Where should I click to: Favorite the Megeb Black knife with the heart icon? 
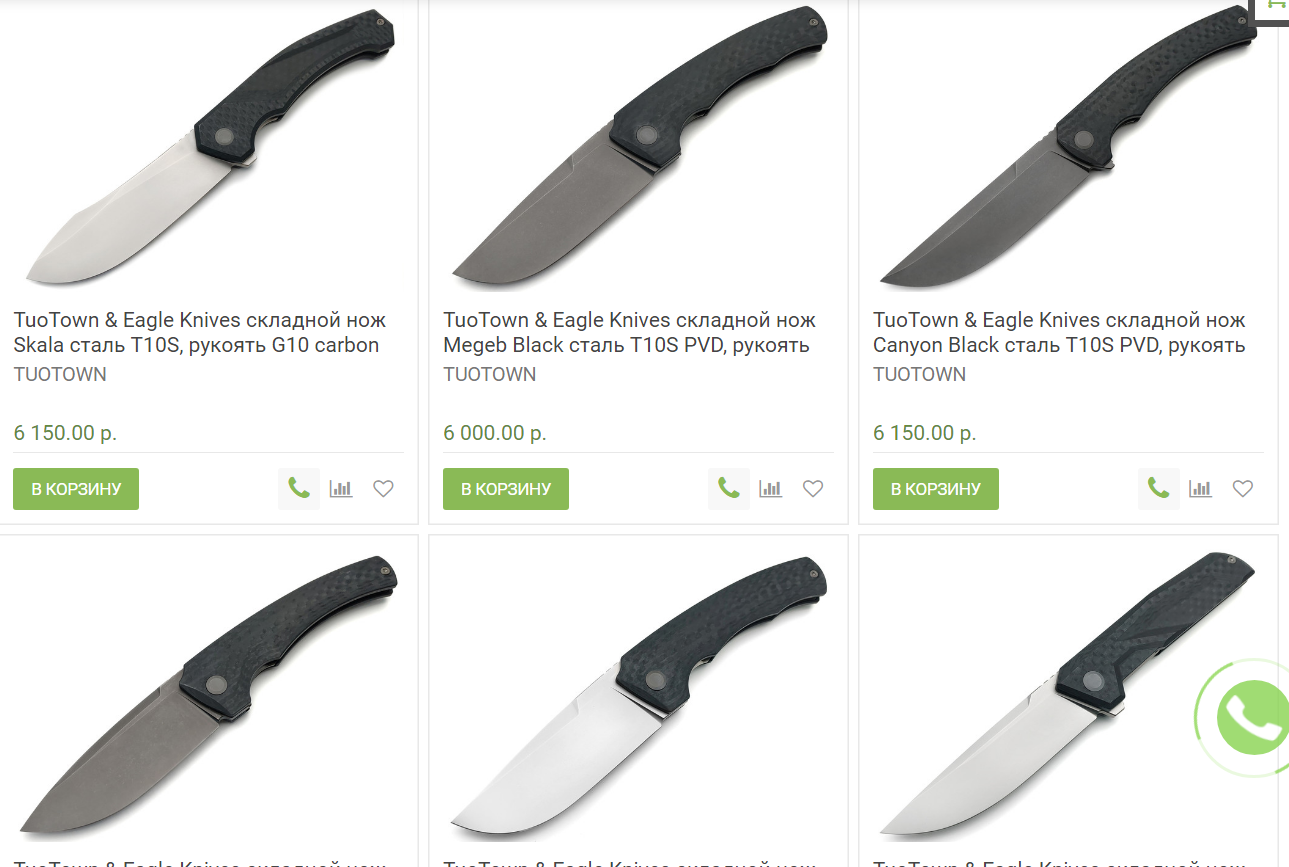[x=813, y=489]
